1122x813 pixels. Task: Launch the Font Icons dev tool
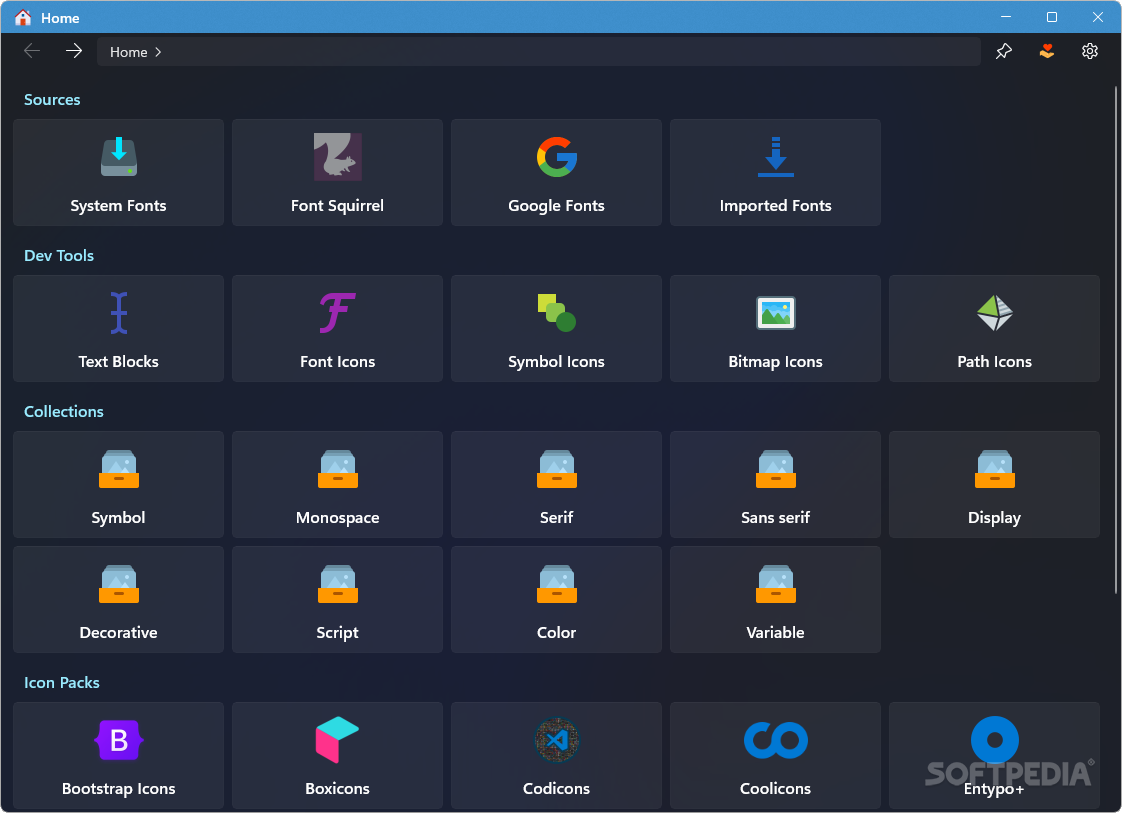point(337,328)
